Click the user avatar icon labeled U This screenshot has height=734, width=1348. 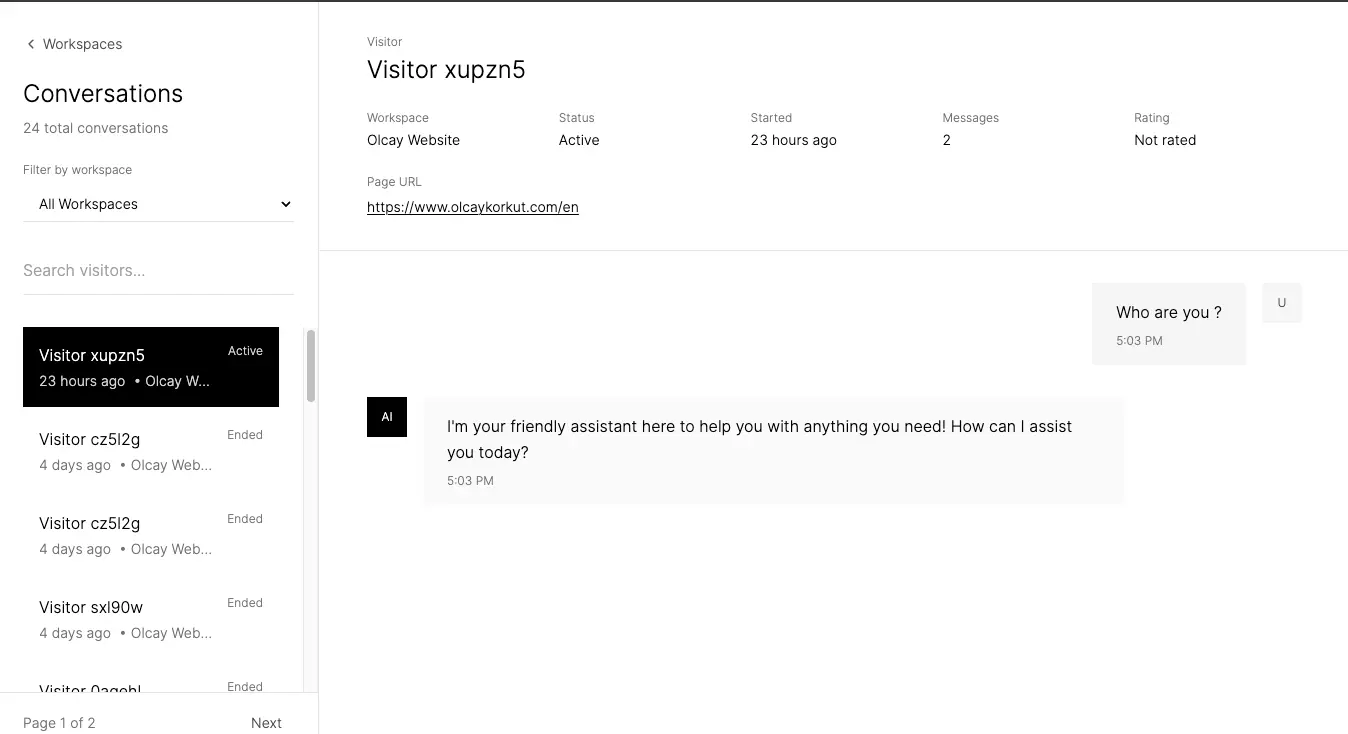[x=1281, y=303]
